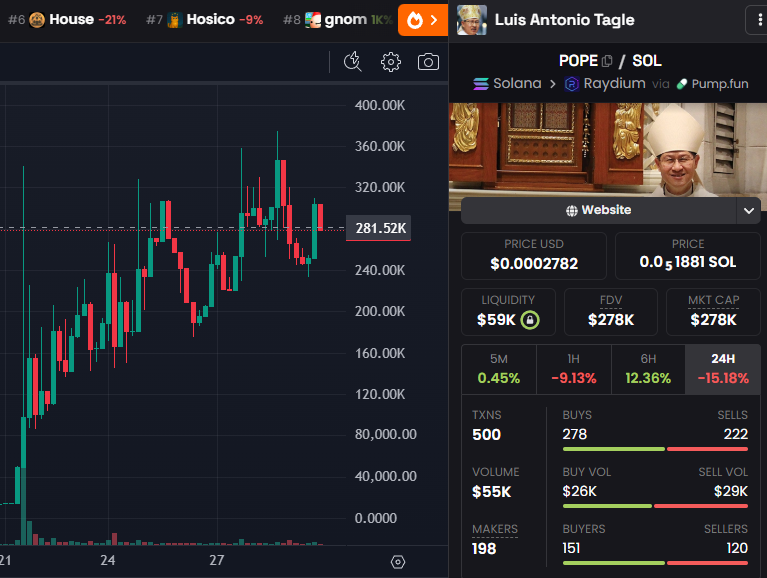Take chart snapshot with camera icon

pyautogui.click(x=428, y=62)
